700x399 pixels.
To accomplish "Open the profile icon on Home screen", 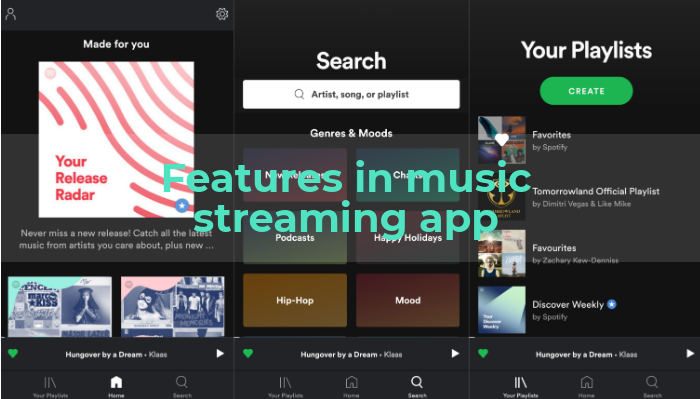I will [11, 14].
